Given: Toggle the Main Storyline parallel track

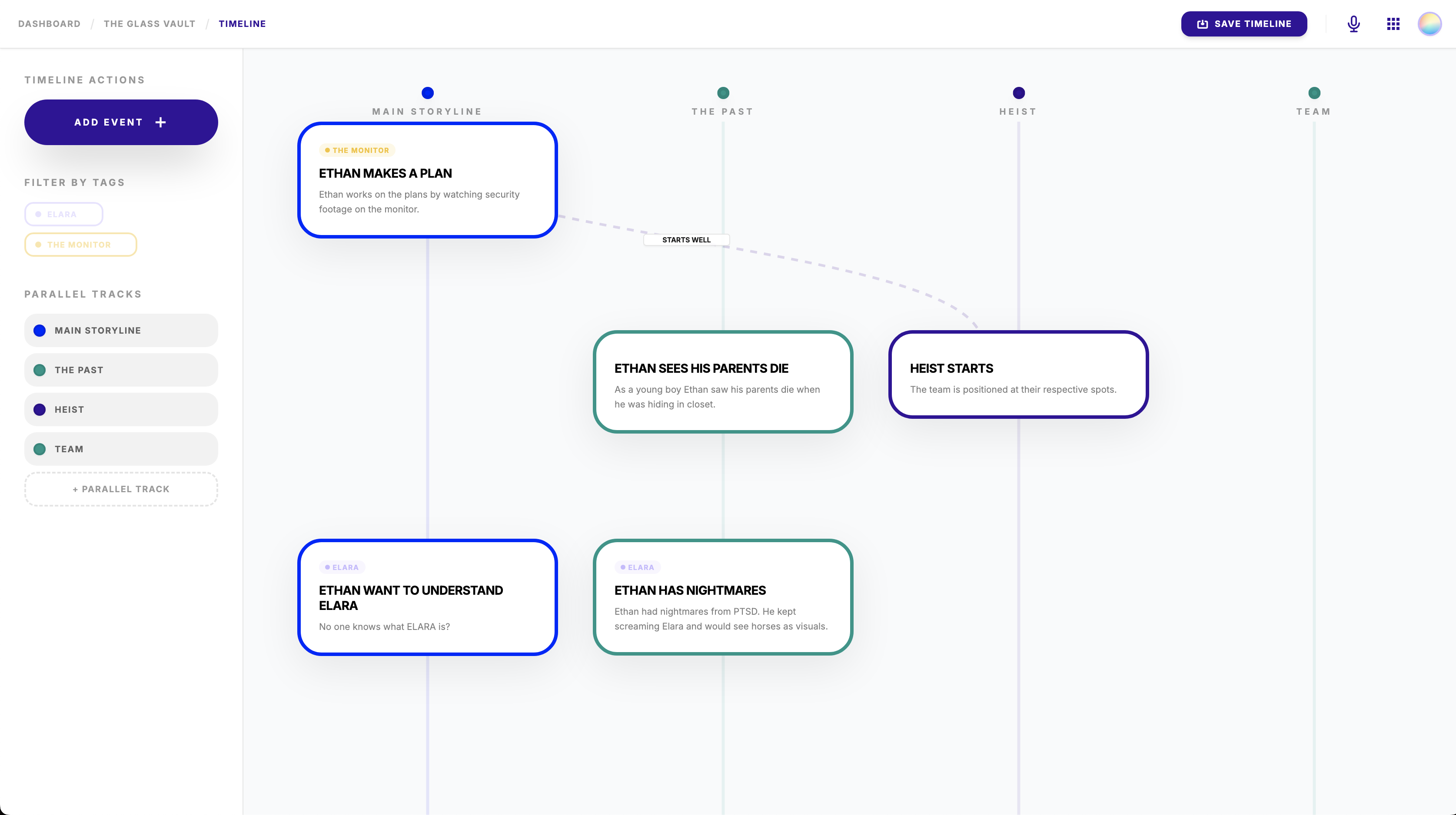Looking at the screenshot, I should 121,331.
